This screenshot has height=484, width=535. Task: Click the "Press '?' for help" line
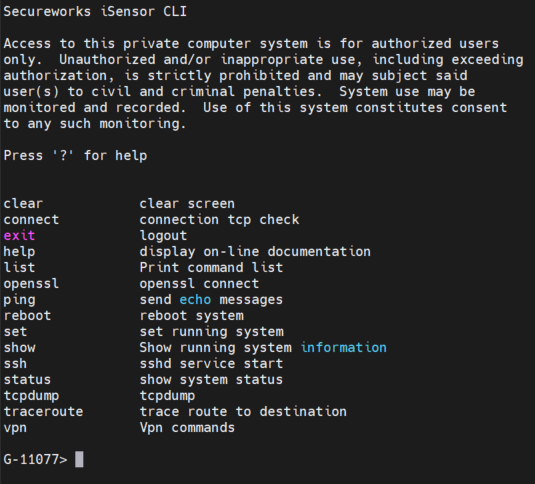coord(75,156)
